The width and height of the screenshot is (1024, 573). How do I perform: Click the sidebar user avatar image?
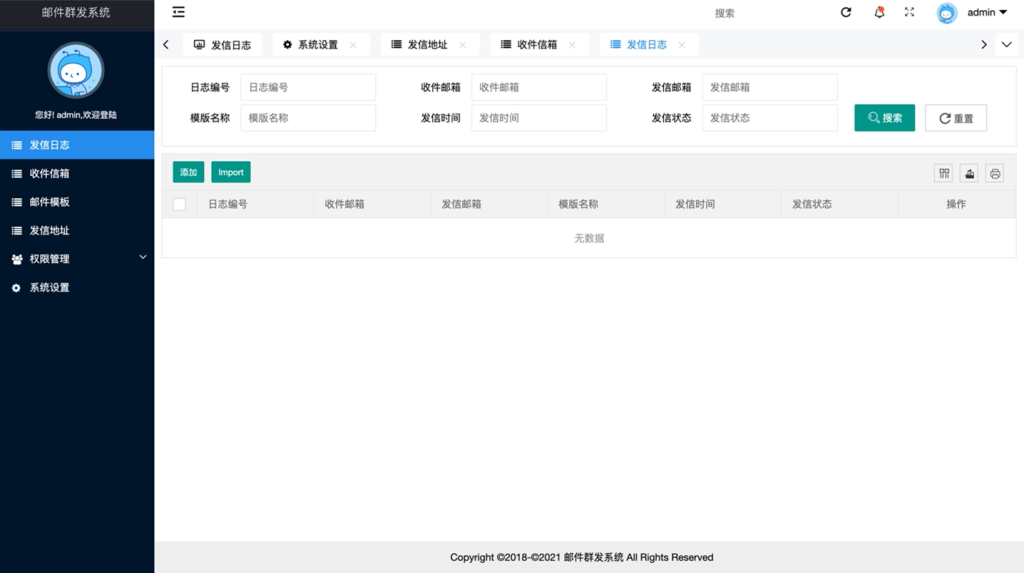[76, 70]
